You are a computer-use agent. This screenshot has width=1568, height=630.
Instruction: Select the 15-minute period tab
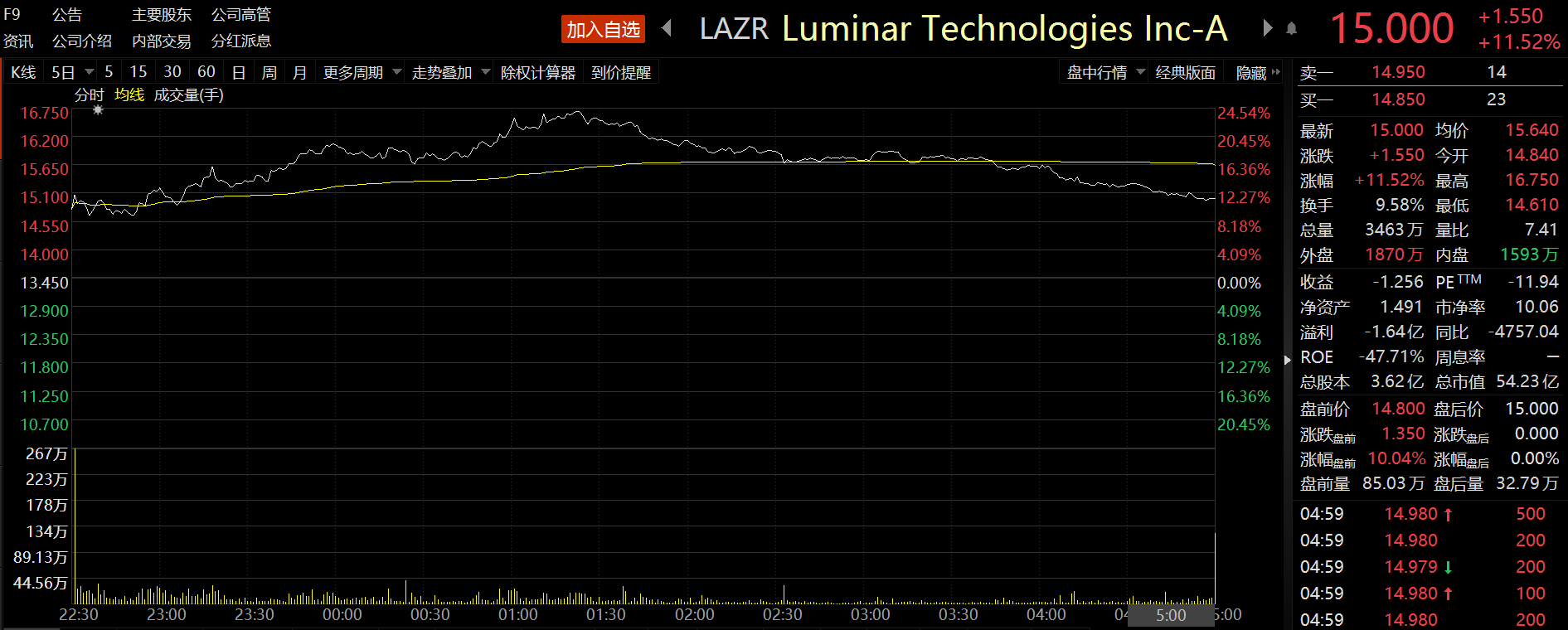pyautogui.click(x=138, y=72)
